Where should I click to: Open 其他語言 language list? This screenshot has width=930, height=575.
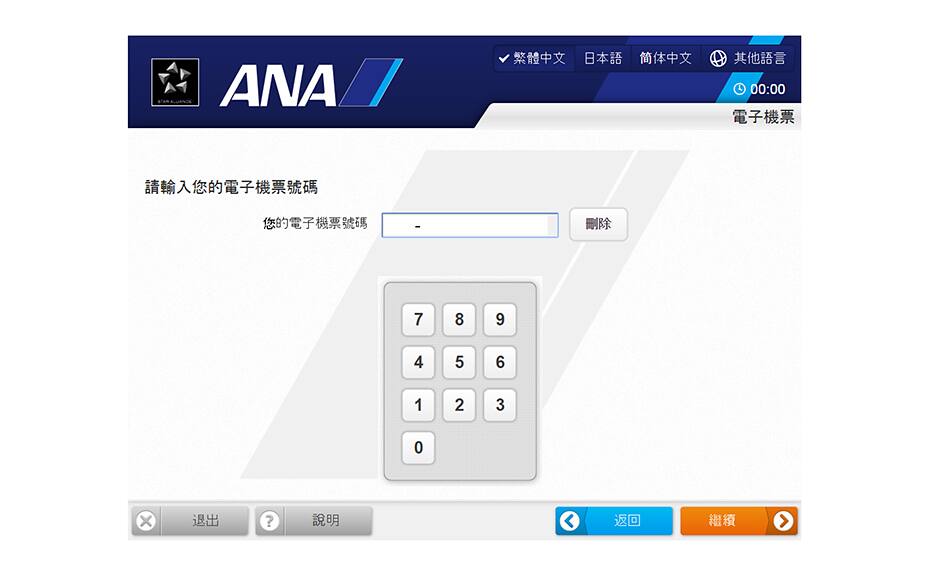point(747,58)
